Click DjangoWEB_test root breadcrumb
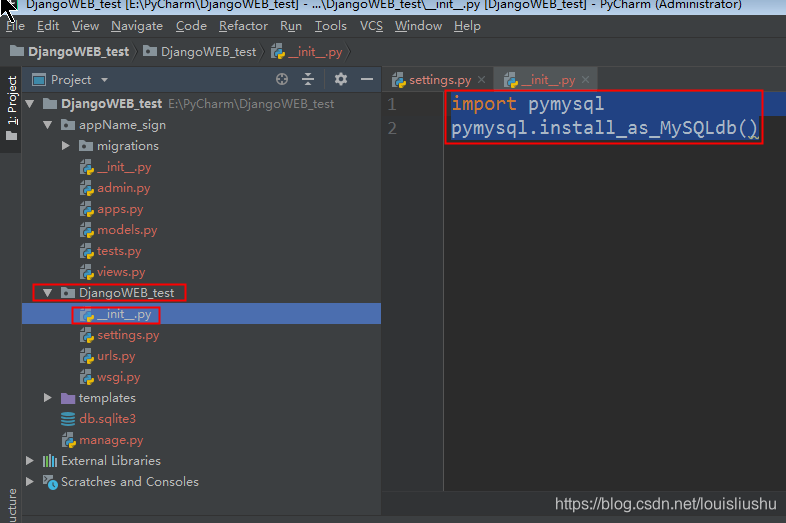The width and height of the screenshot is (786, 523). tap(69, 52)
